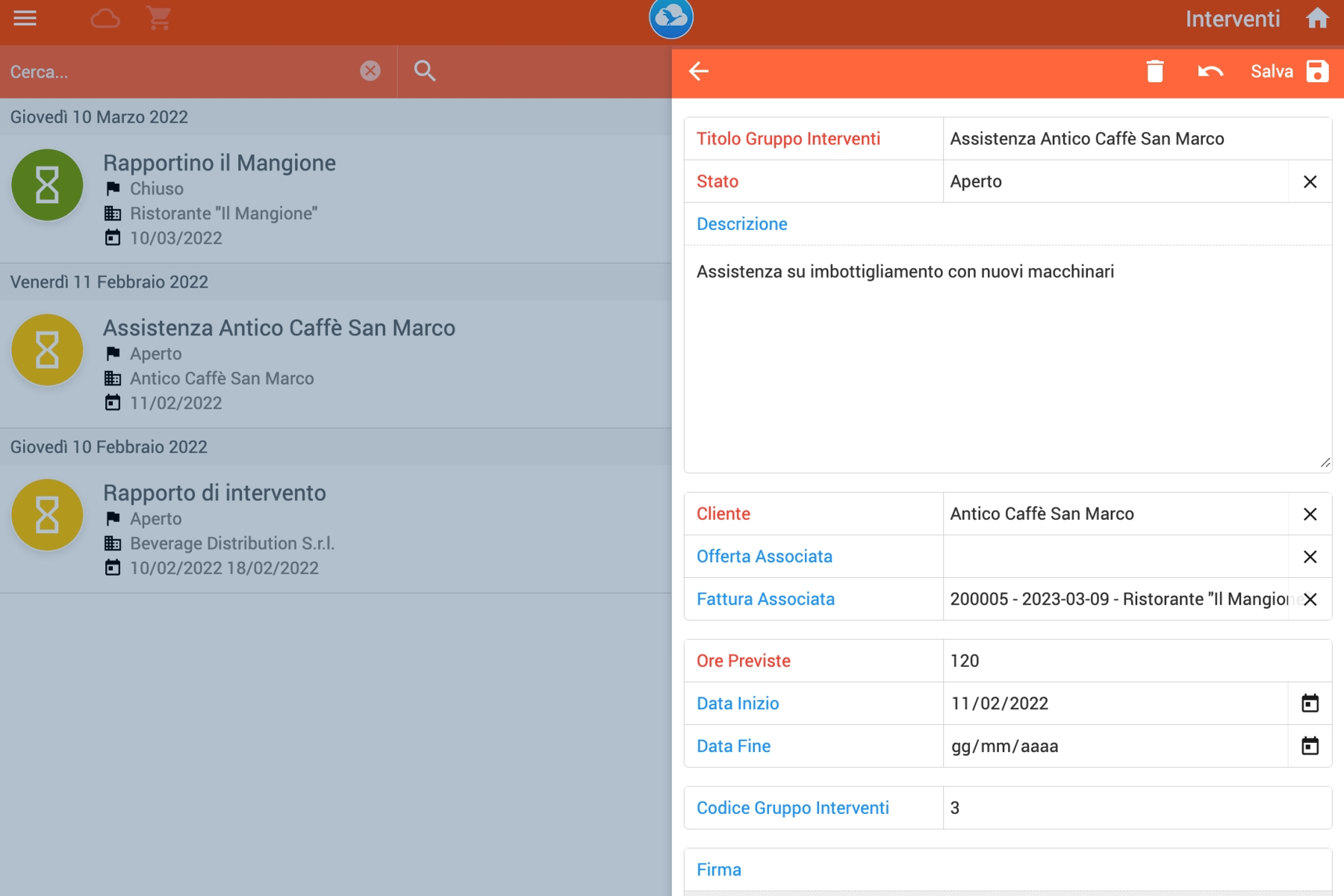The width and height of the screenshot is (1344, 896).
Task: Click hourglass icon of Rapporto di intervento
Action: [47, 515]
